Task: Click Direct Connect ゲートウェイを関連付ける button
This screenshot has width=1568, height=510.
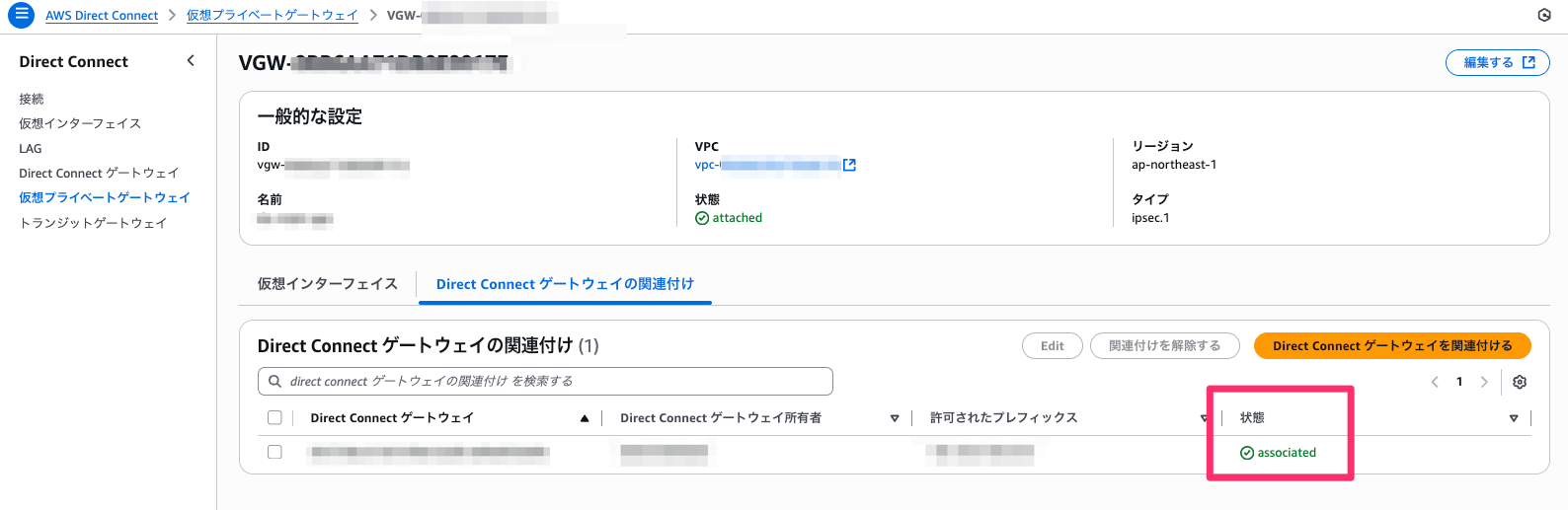Action: tap(1392, 346)
